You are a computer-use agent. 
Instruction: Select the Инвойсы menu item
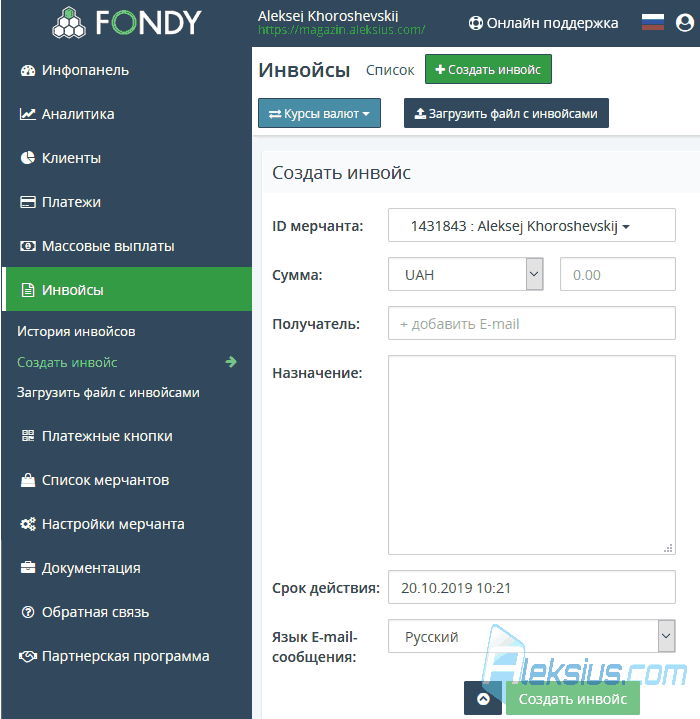127,289
